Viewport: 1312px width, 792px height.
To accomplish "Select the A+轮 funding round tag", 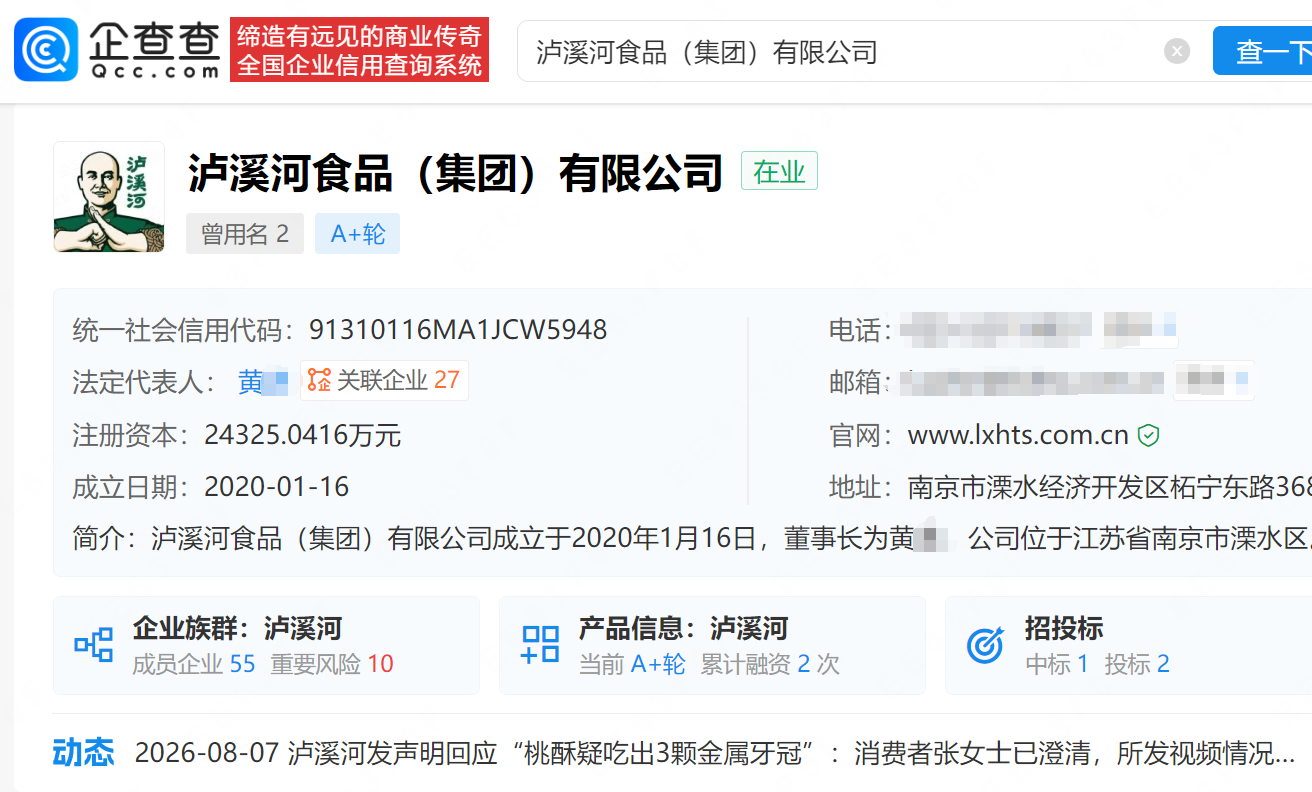I will 357,234.
